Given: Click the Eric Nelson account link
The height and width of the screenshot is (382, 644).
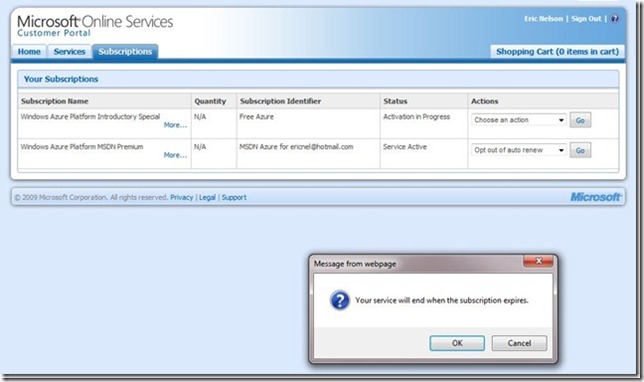Looking at the screenshot, I should pyautogui.click(x=543, y=19).
